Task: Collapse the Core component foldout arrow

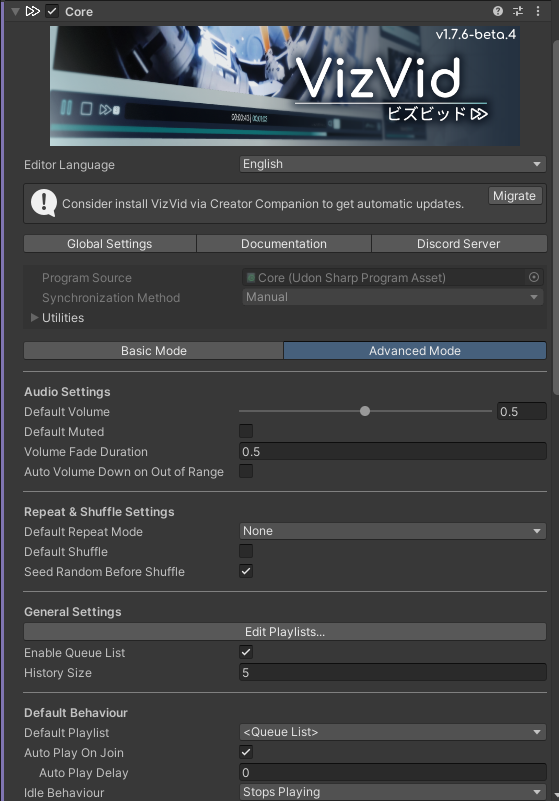Action: coord(15,11)
